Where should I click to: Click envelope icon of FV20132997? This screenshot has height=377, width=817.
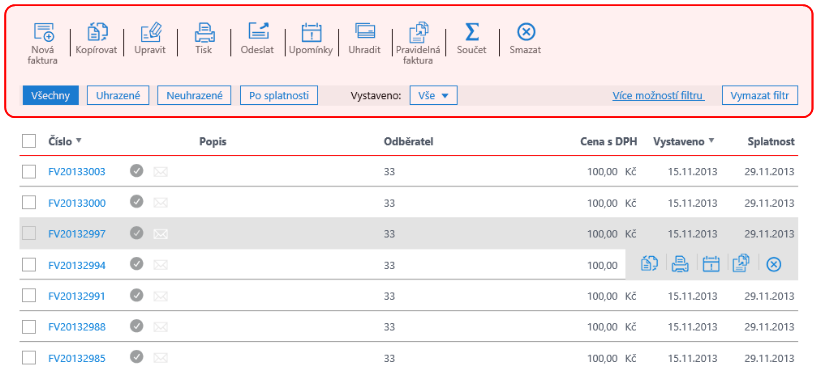tap(160, 234)
